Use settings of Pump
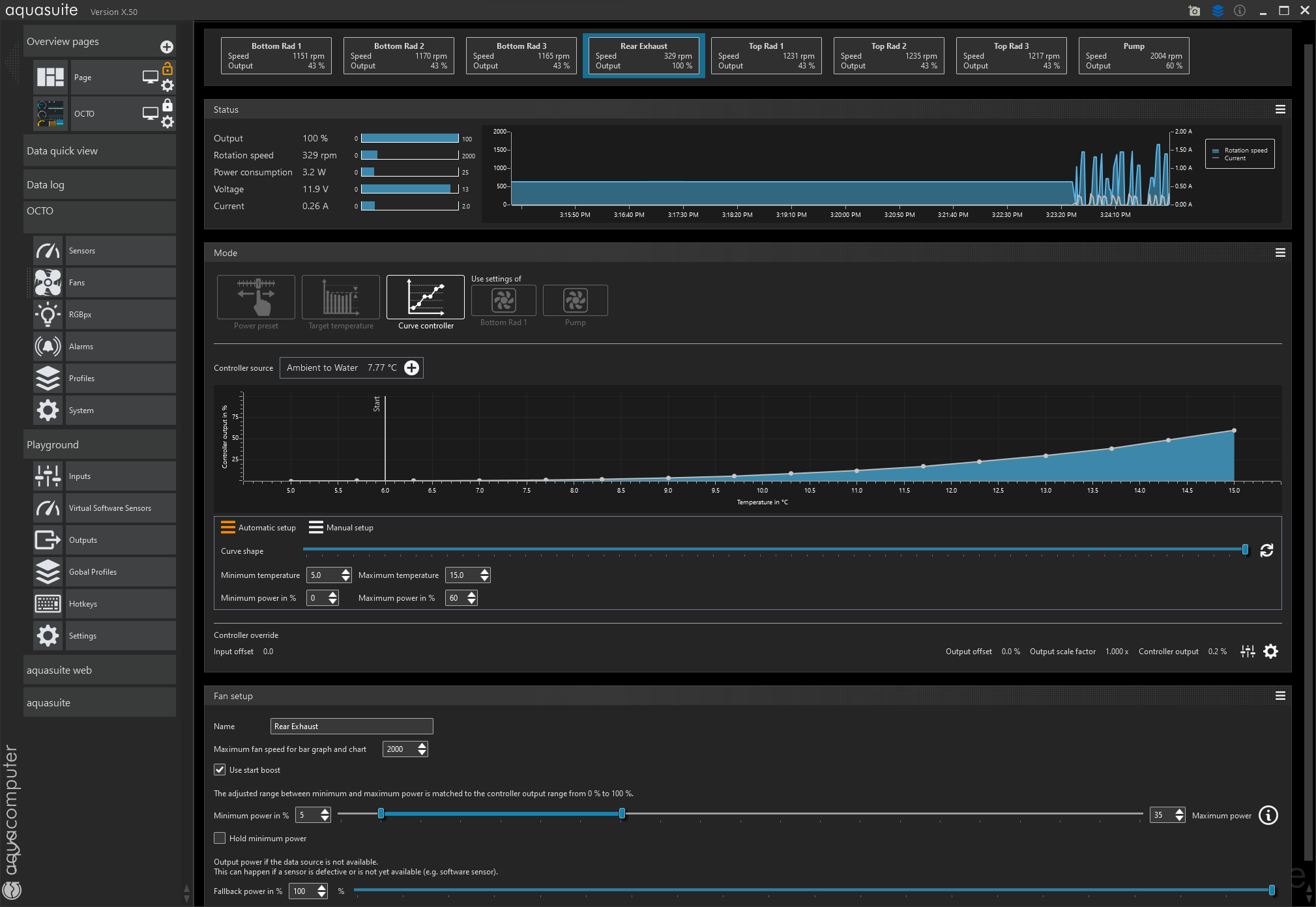This screenshot has width=1316, height=907. [576, 300]
